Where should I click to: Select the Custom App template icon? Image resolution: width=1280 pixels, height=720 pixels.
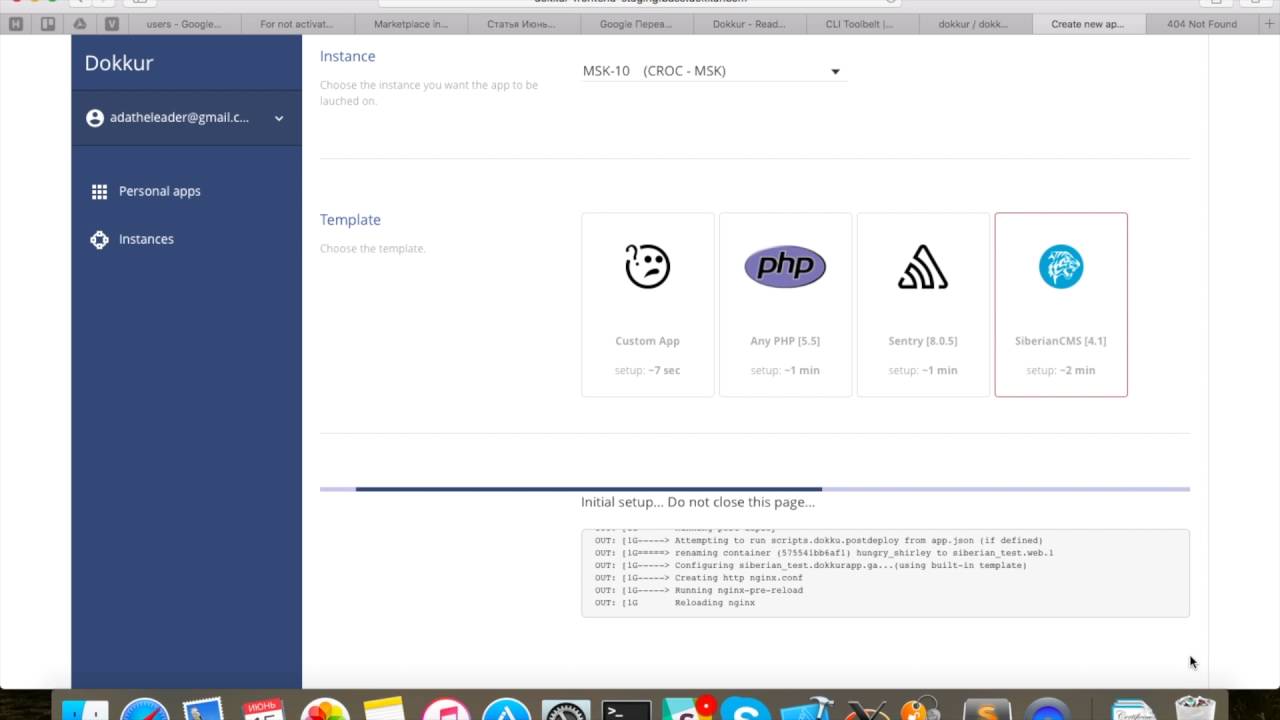coord(647,266)
